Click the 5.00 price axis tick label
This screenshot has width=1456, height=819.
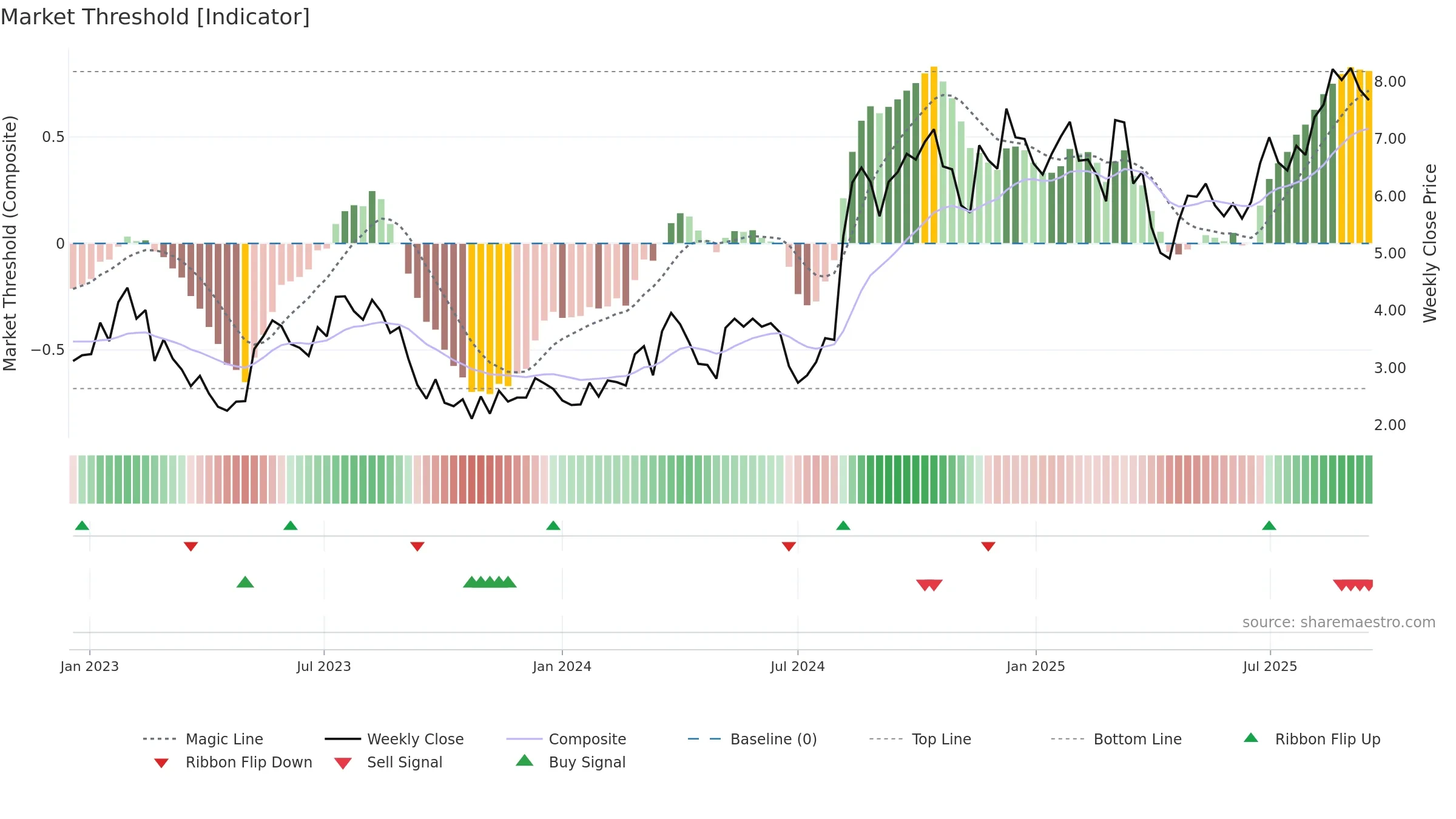[x=1390, y=254]
